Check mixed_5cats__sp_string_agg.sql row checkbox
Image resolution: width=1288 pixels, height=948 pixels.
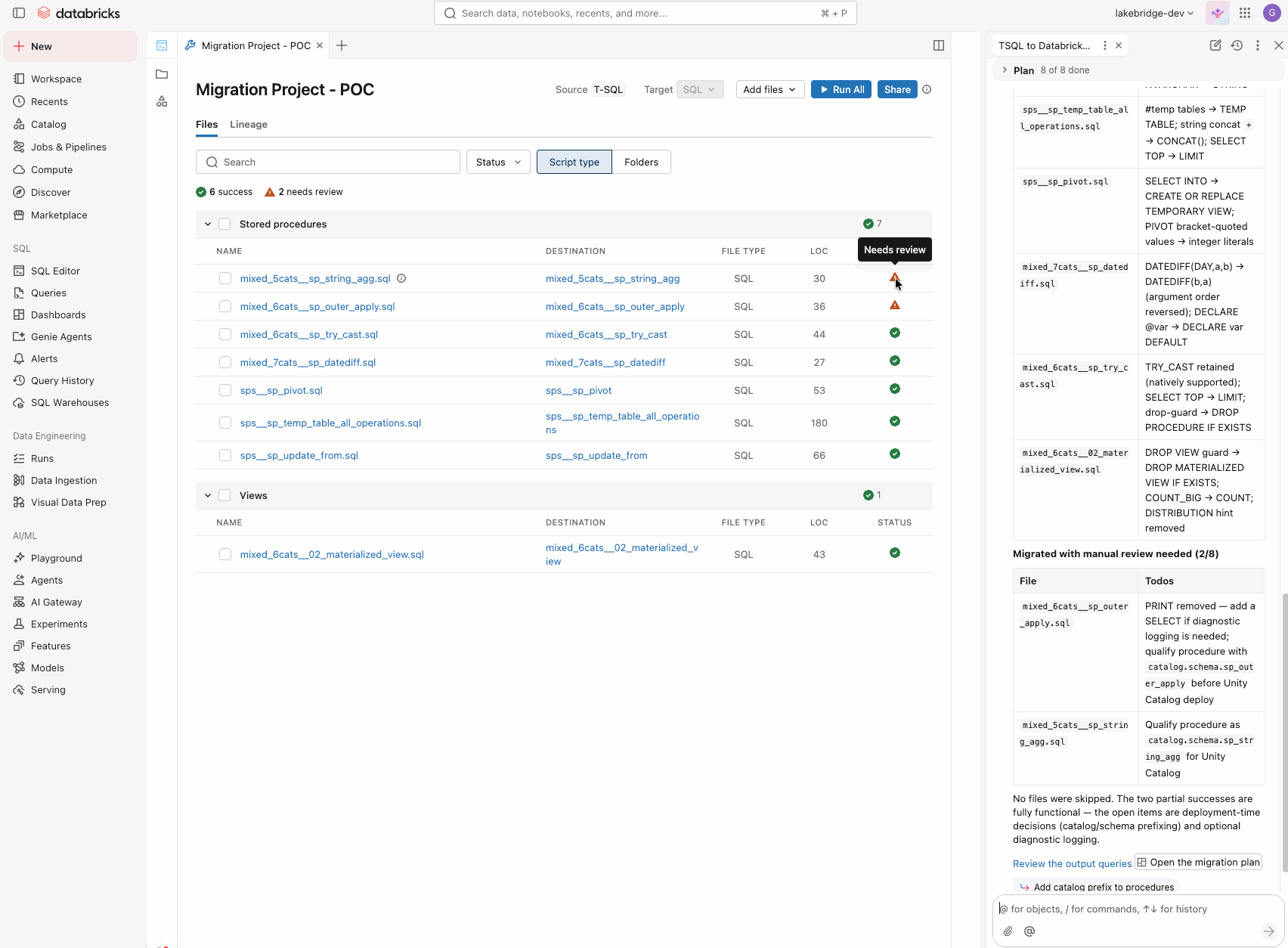225,278
